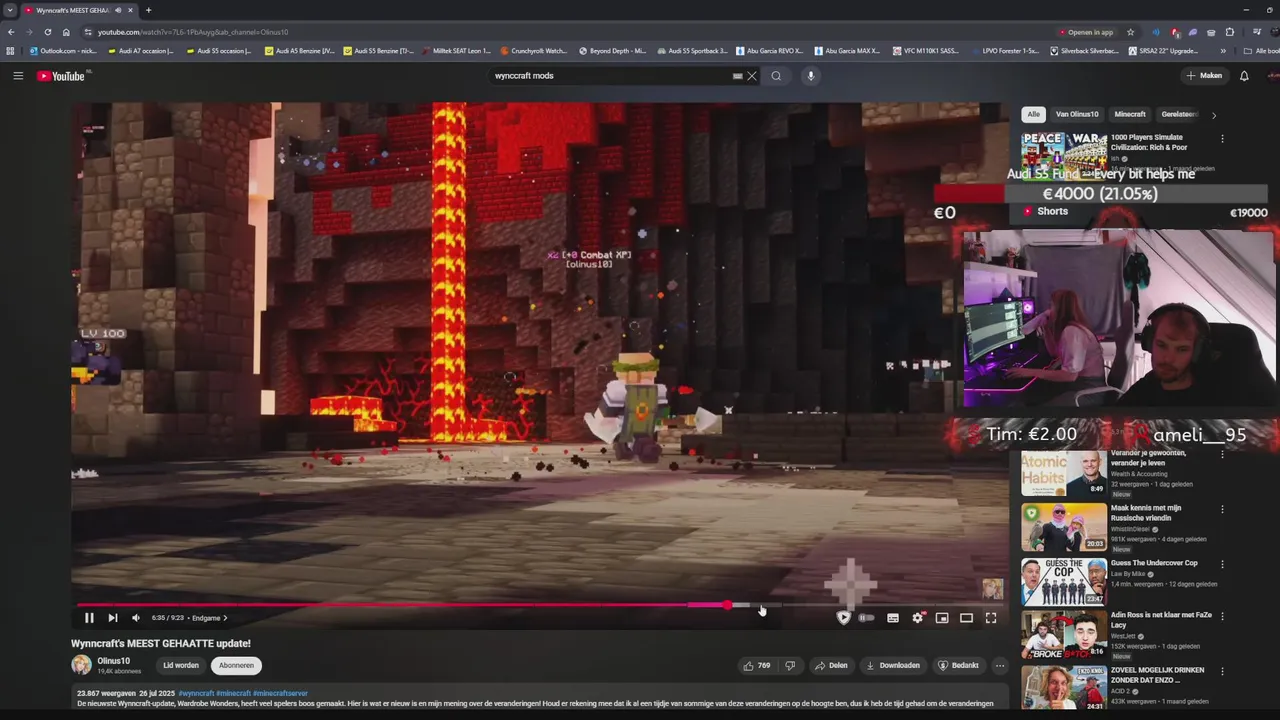Open the Outlook.com bookmark

coord(62,51)
